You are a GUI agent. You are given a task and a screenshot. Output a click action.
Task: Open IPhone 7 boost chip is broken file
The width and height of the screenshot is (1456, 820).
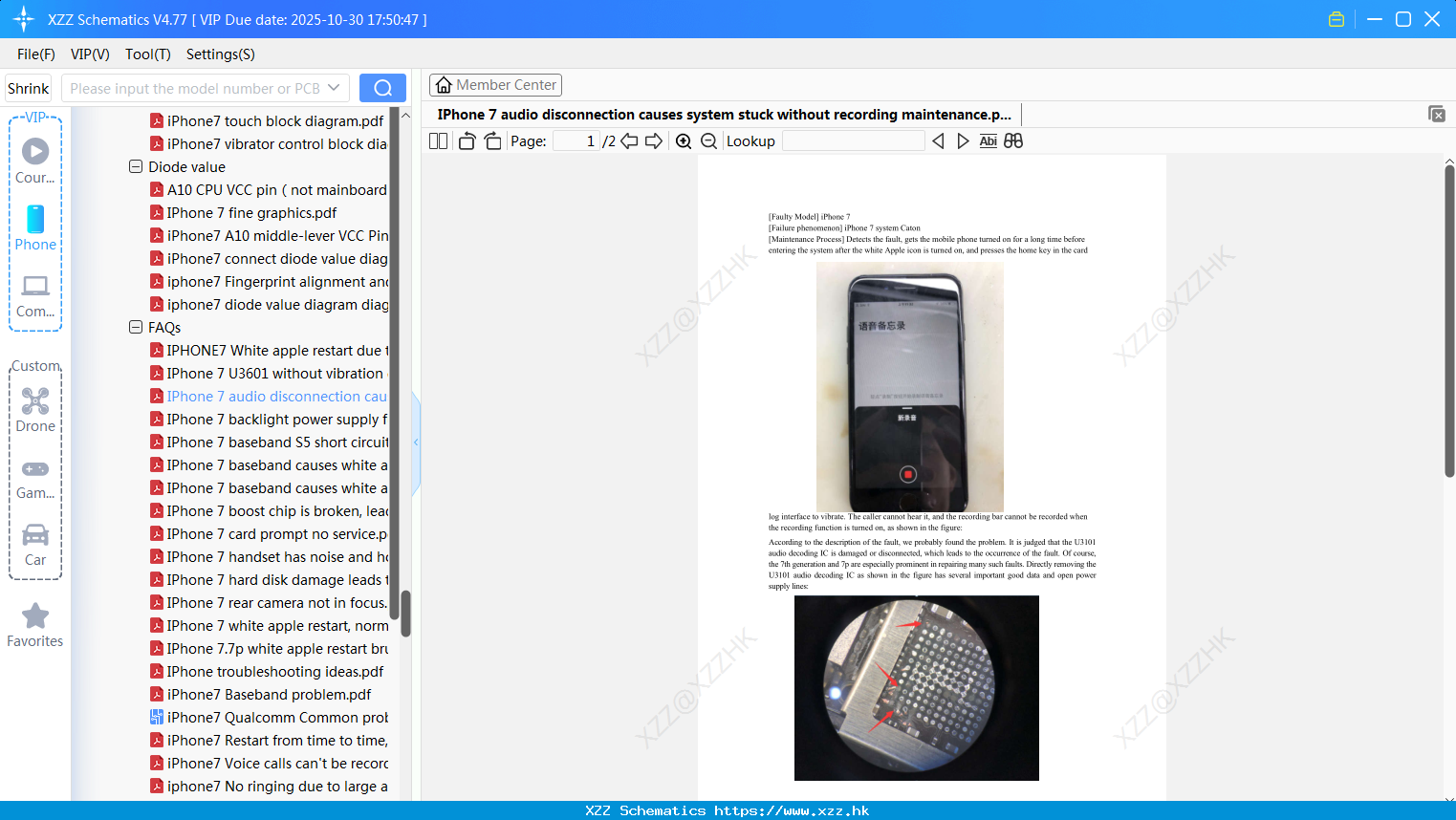pos(277,511)
